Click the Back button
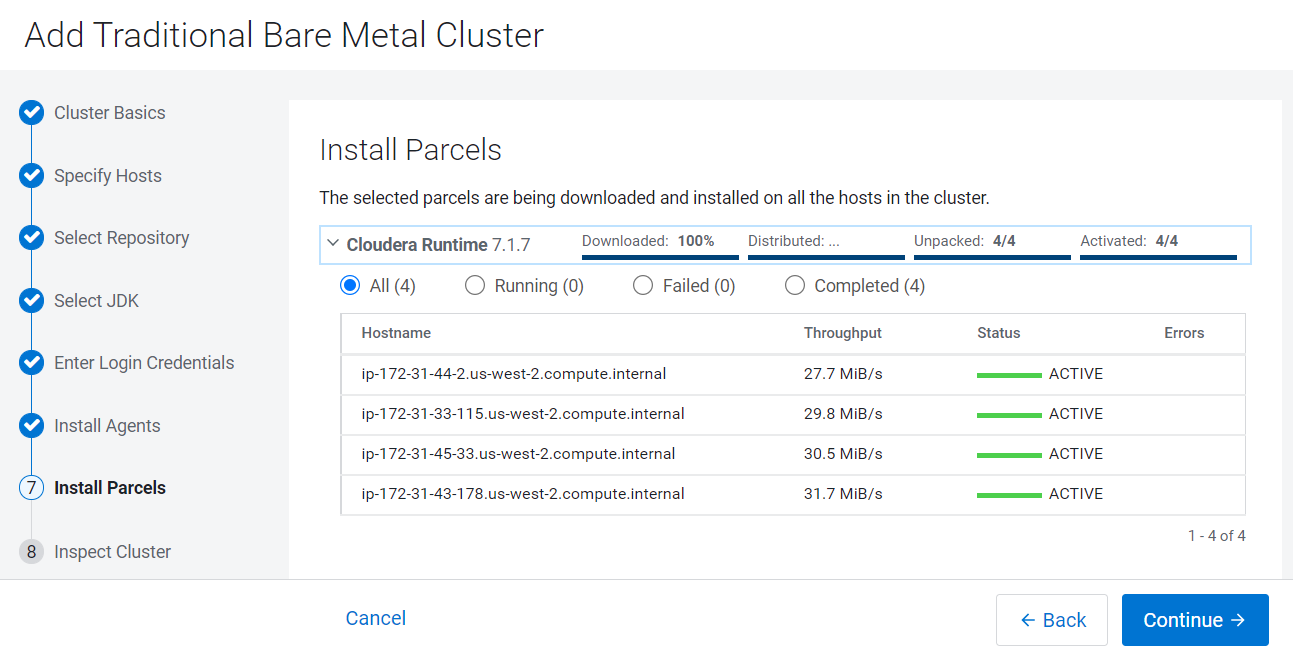This screenshot has height=661, width=1293. pyautogui.click(x=1052, y=620)
